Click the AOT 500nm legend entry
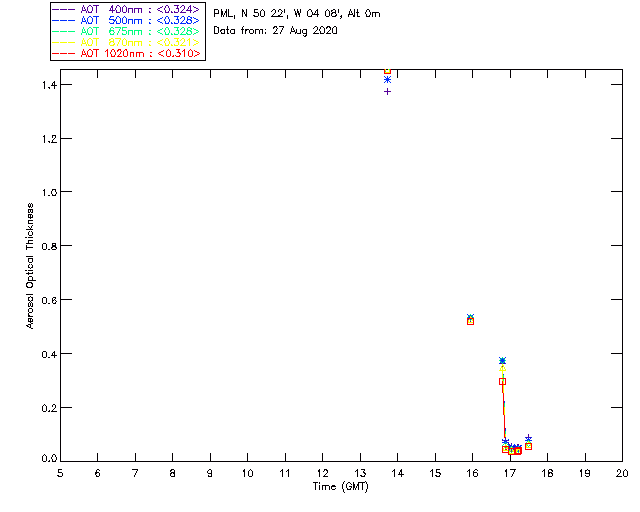 126,20
